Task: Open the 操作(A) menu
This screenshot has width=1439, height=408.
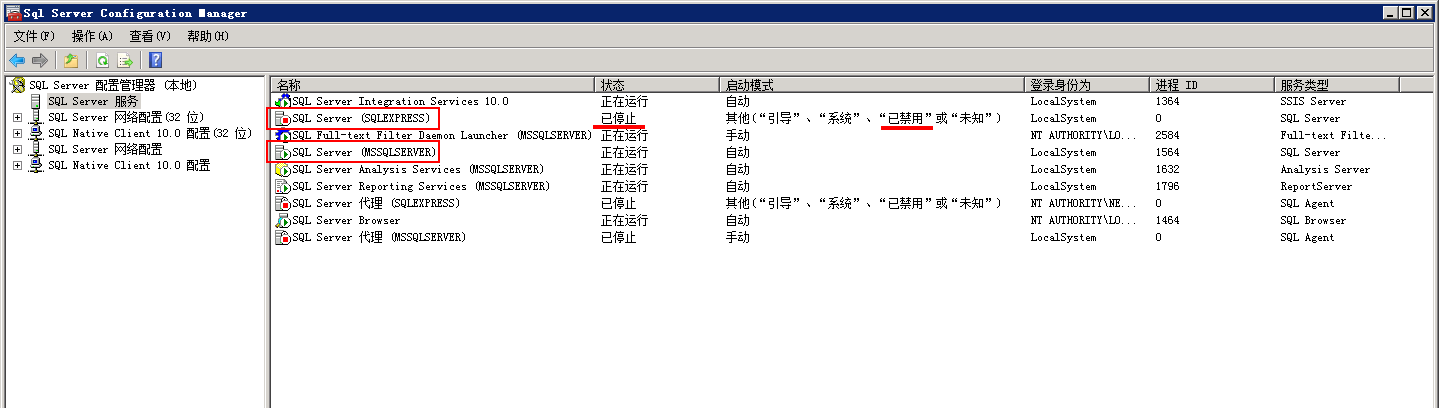Action: coord(92,36)
